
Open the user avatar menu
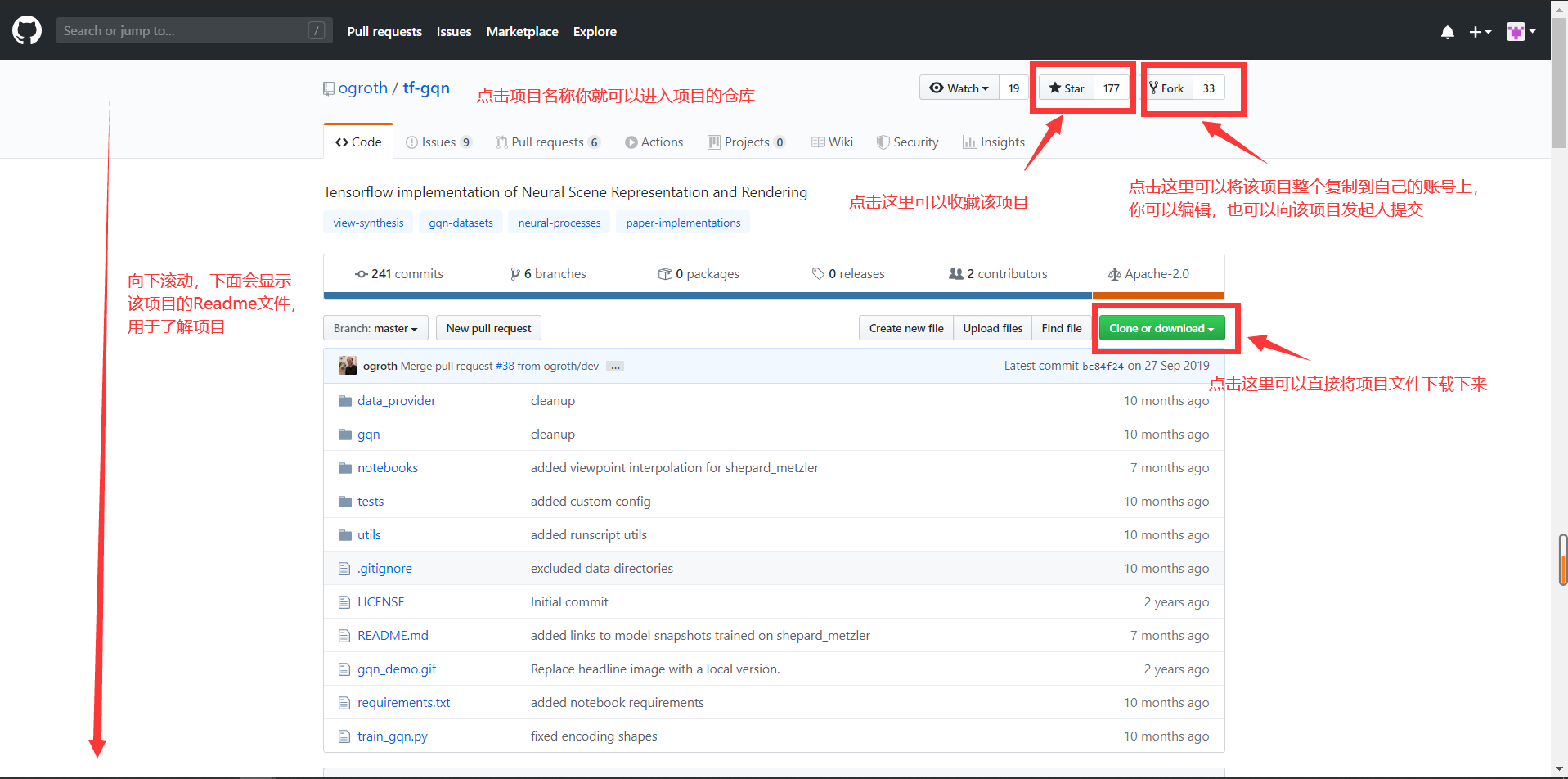[x=1521, y=32]
